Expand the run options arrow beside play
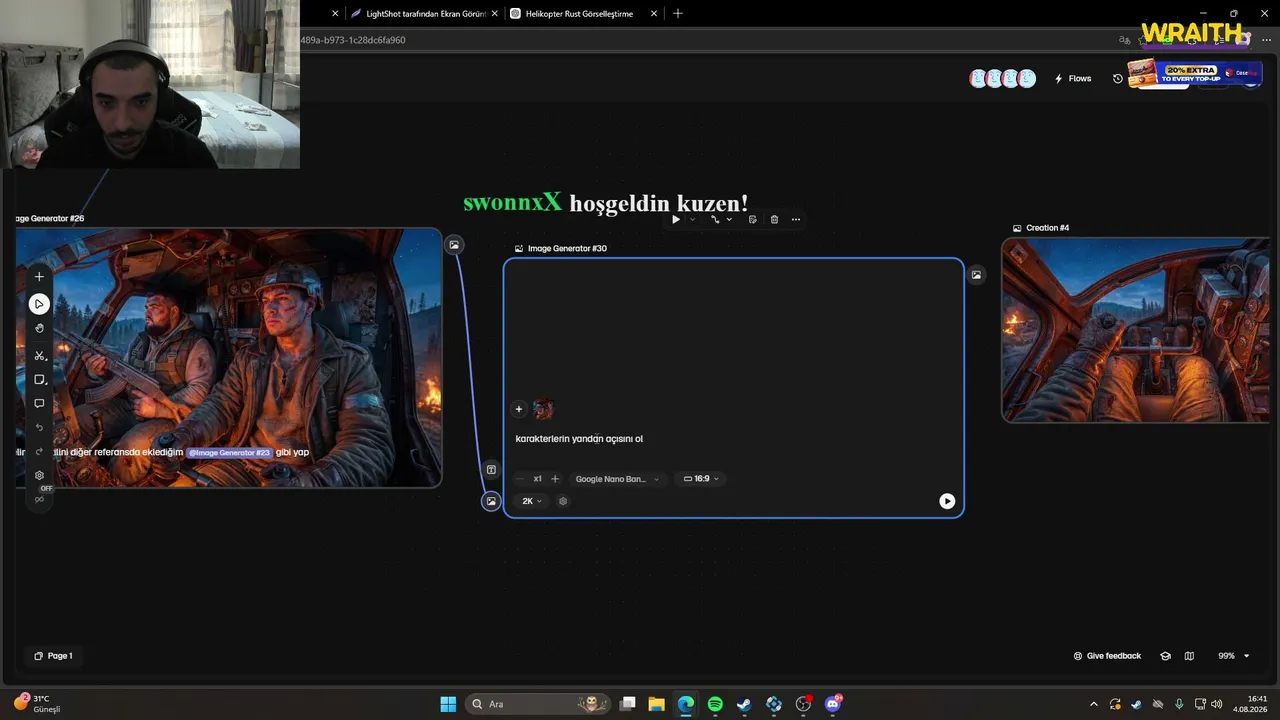Viewport: 1280px width, 720px height. [x=692, y=220]
